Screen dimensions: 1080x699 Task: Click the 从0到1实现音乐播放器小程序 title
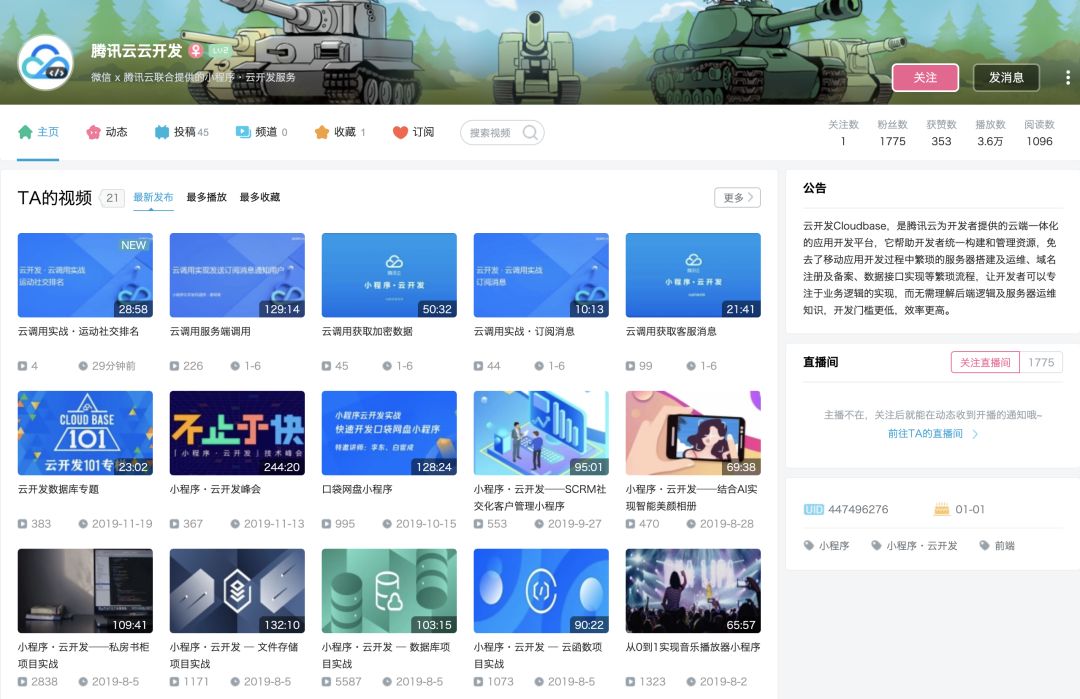(693, 647)
